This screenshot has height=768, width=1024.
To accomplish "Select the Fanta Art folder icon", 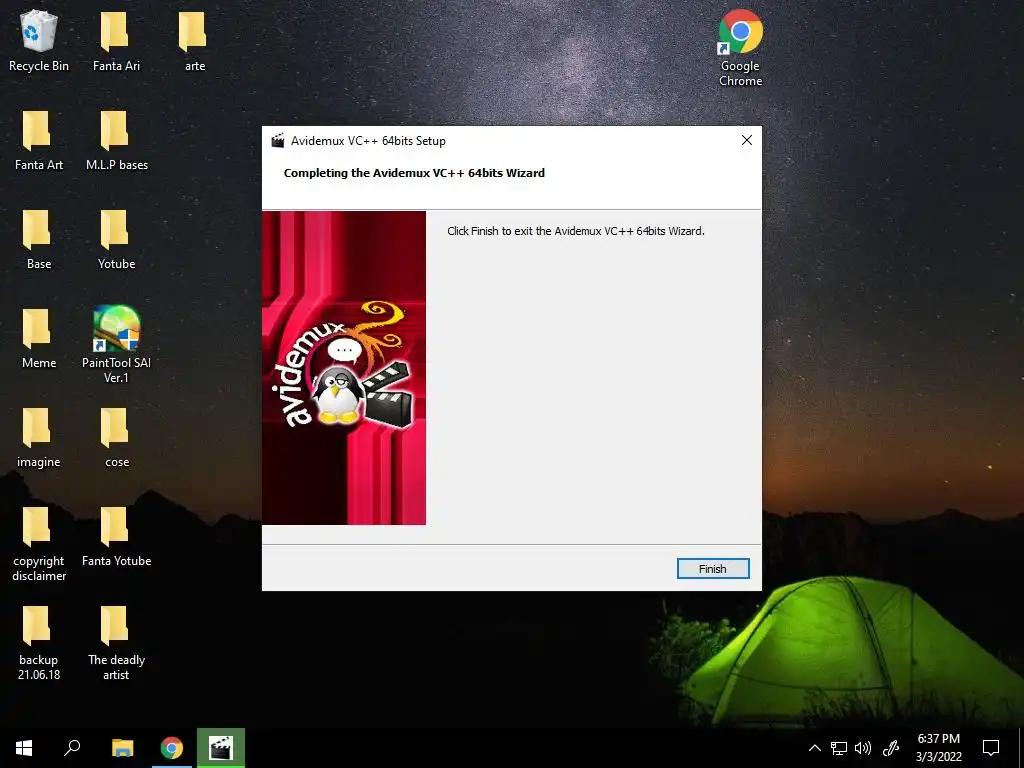I will 39,141.
